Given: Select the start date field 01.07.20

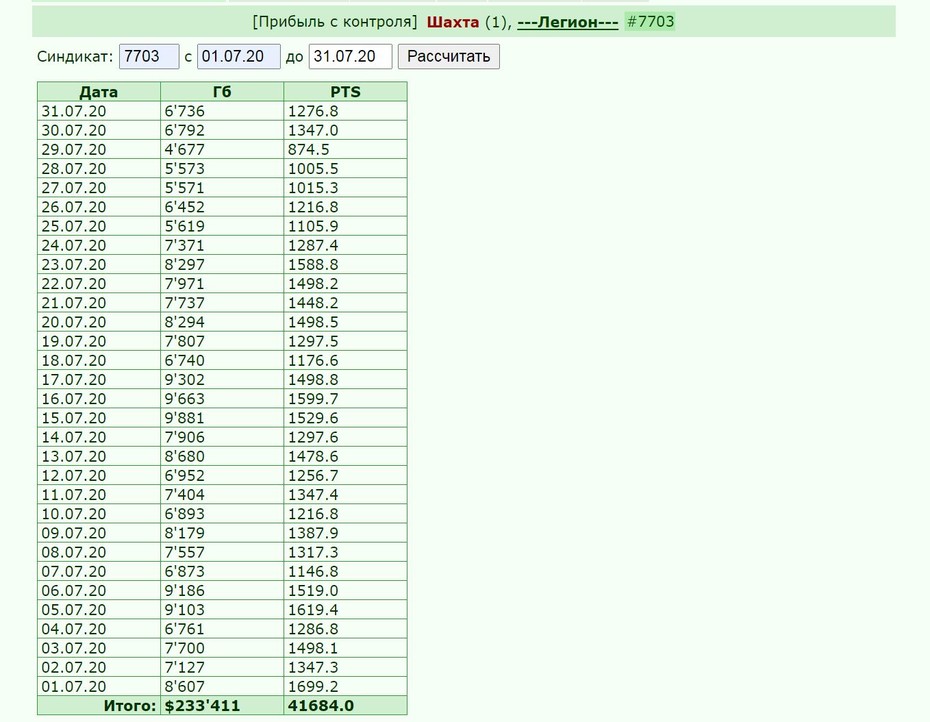Looking at the screenshot, I should click(x=238, y=56).
